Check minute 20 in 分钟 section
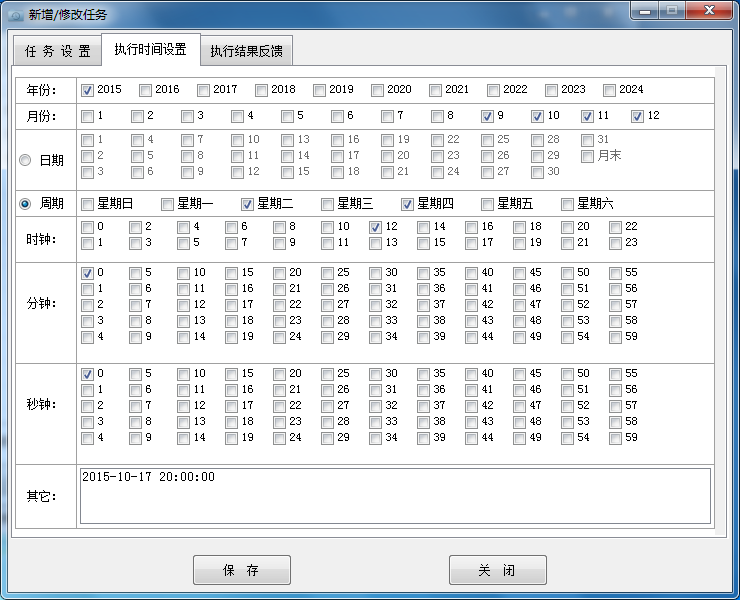 (x=279, y=273)
